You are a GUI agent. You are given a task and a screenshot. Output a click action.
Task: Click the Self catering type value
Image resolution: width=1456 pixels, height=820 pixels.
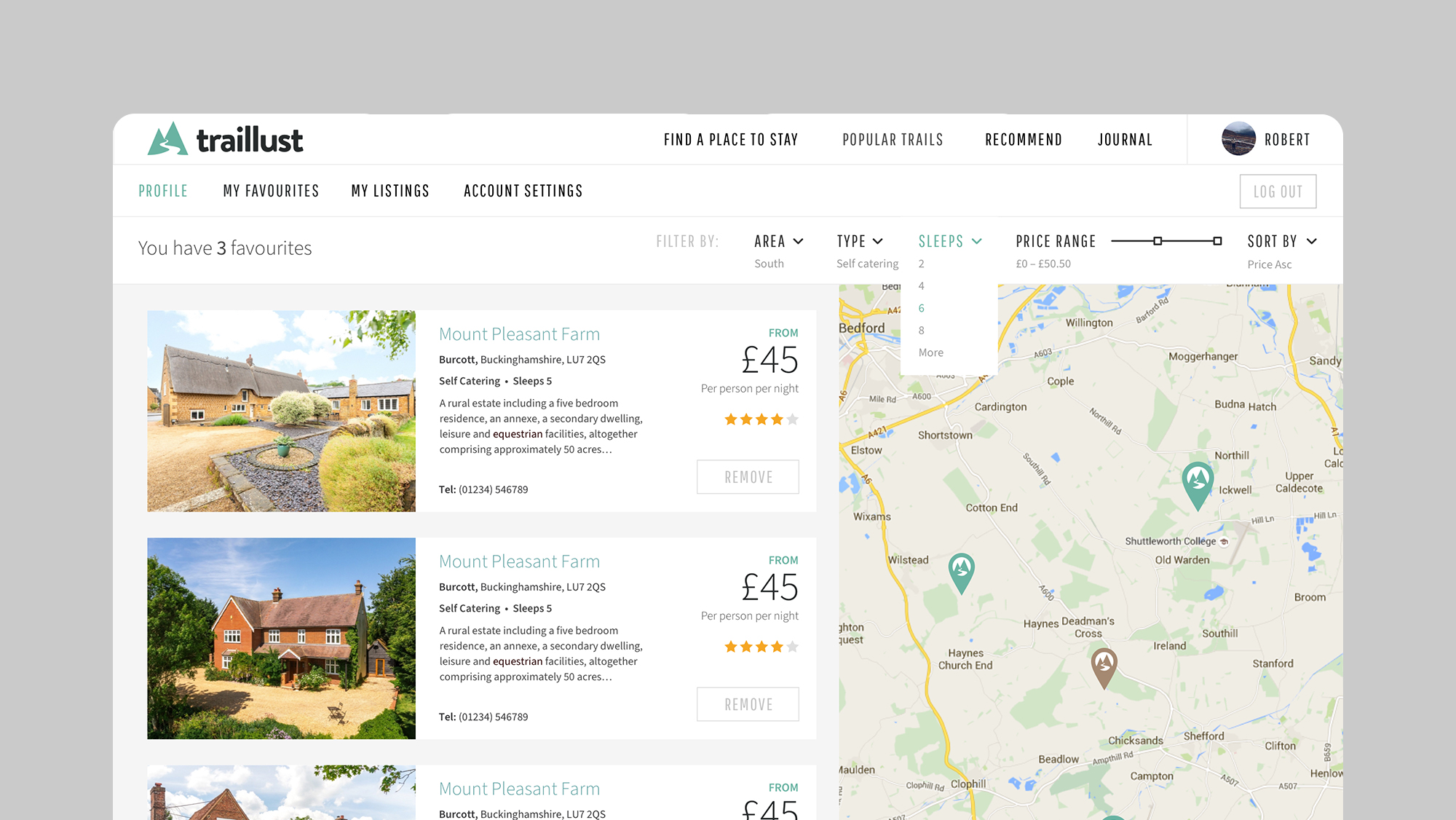tap(867, 264)
